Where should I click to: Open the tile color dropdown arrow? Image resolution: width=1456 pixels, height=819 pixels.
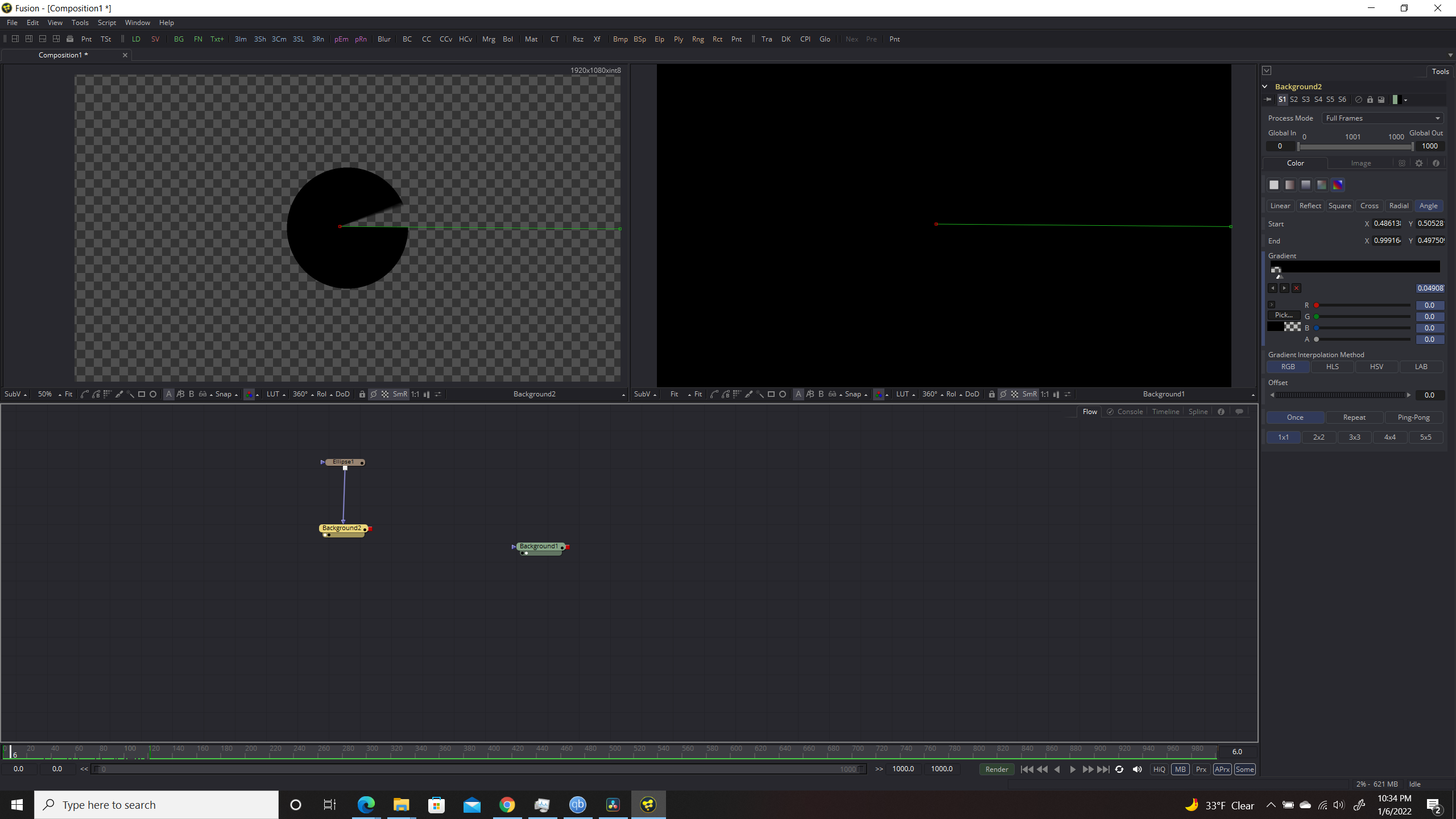point(1405,100)
